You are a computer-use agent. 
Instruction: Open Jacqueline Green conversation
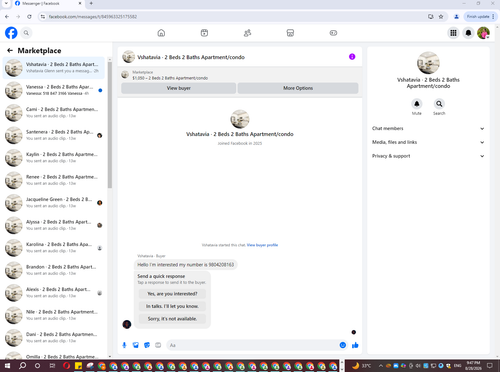click(x=54, y=203)
